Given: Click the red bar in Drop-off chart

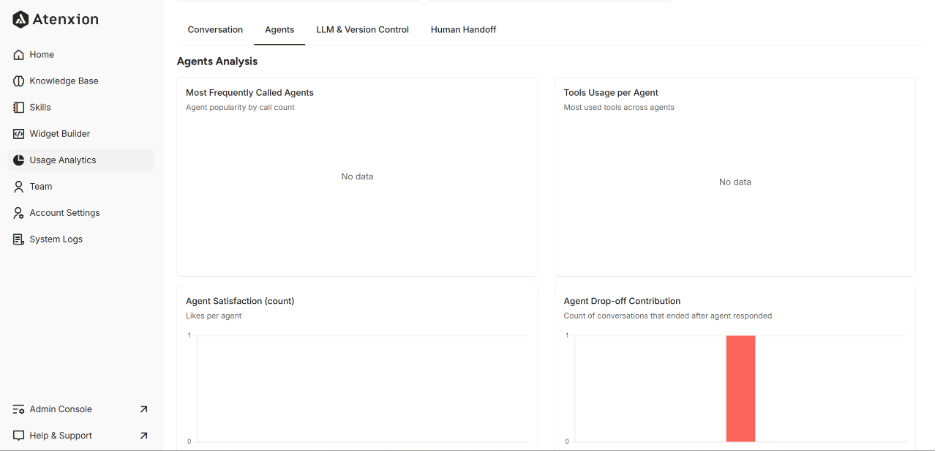Looking at the screenshot, I should (740, 388).
